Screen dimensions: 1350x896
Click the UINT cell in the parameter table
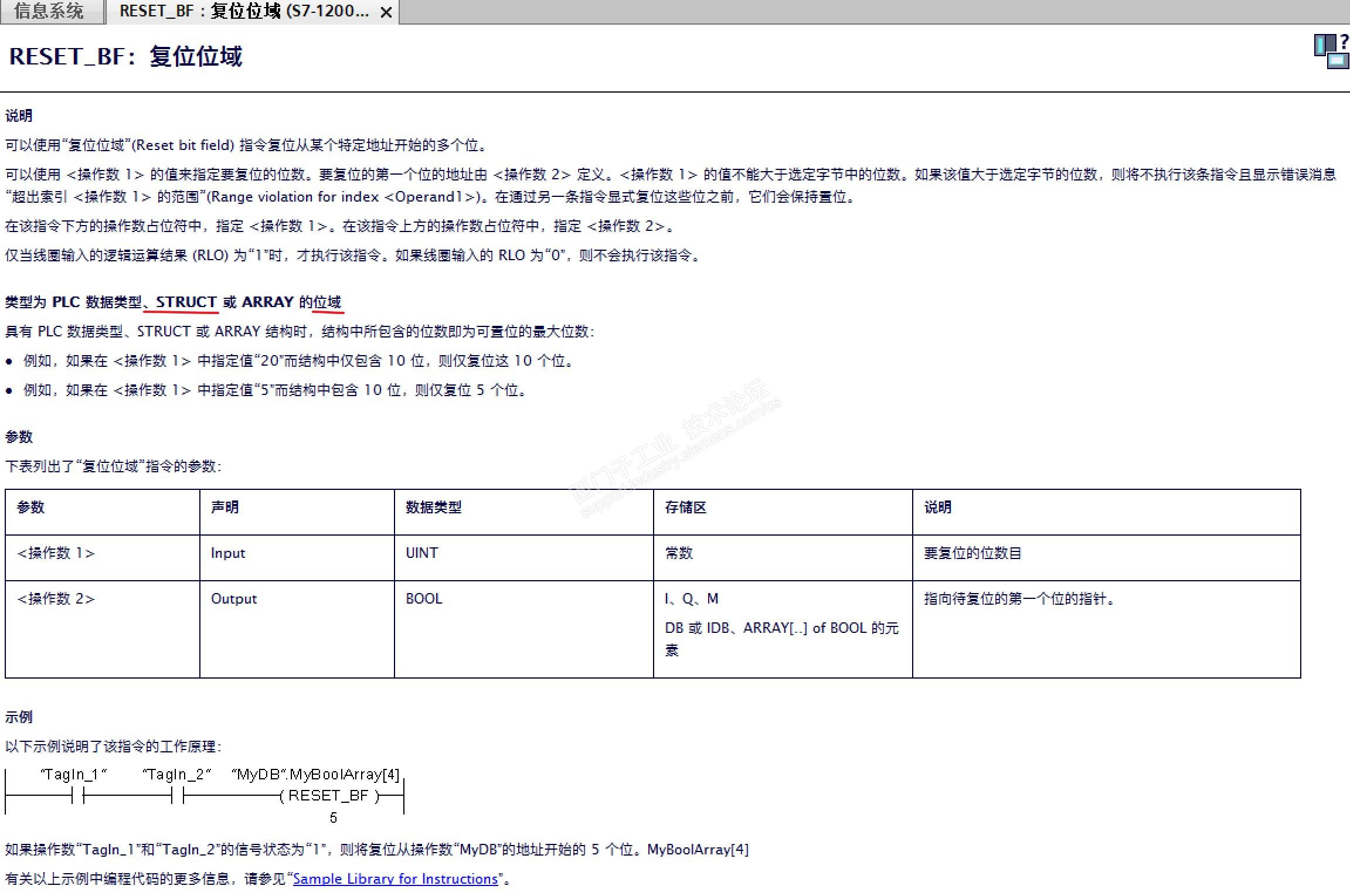pyautogui.click(x=421, y=553)
